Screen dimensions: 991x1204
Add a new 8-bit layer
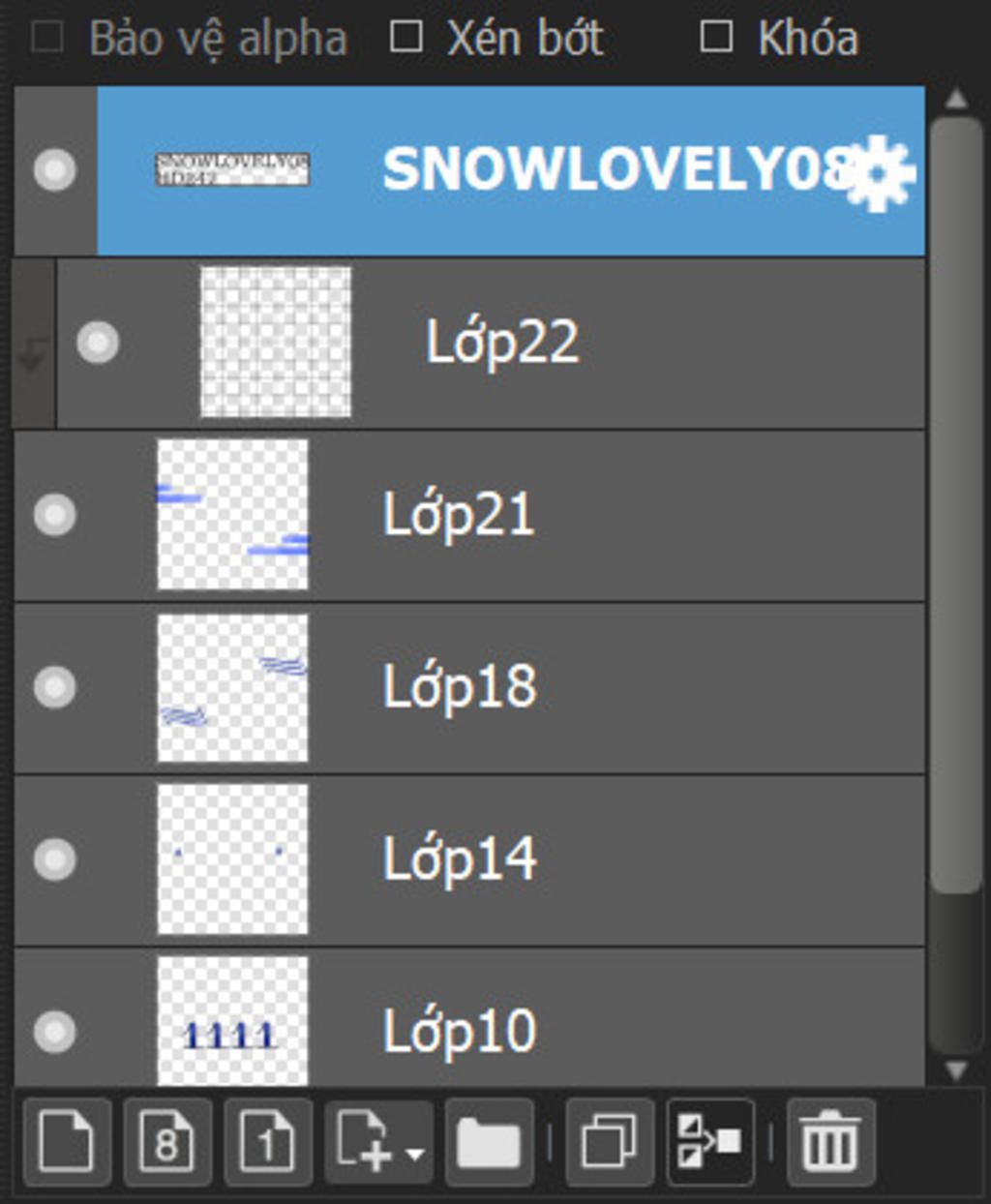pyautogui.click(x=166, y=1143)
